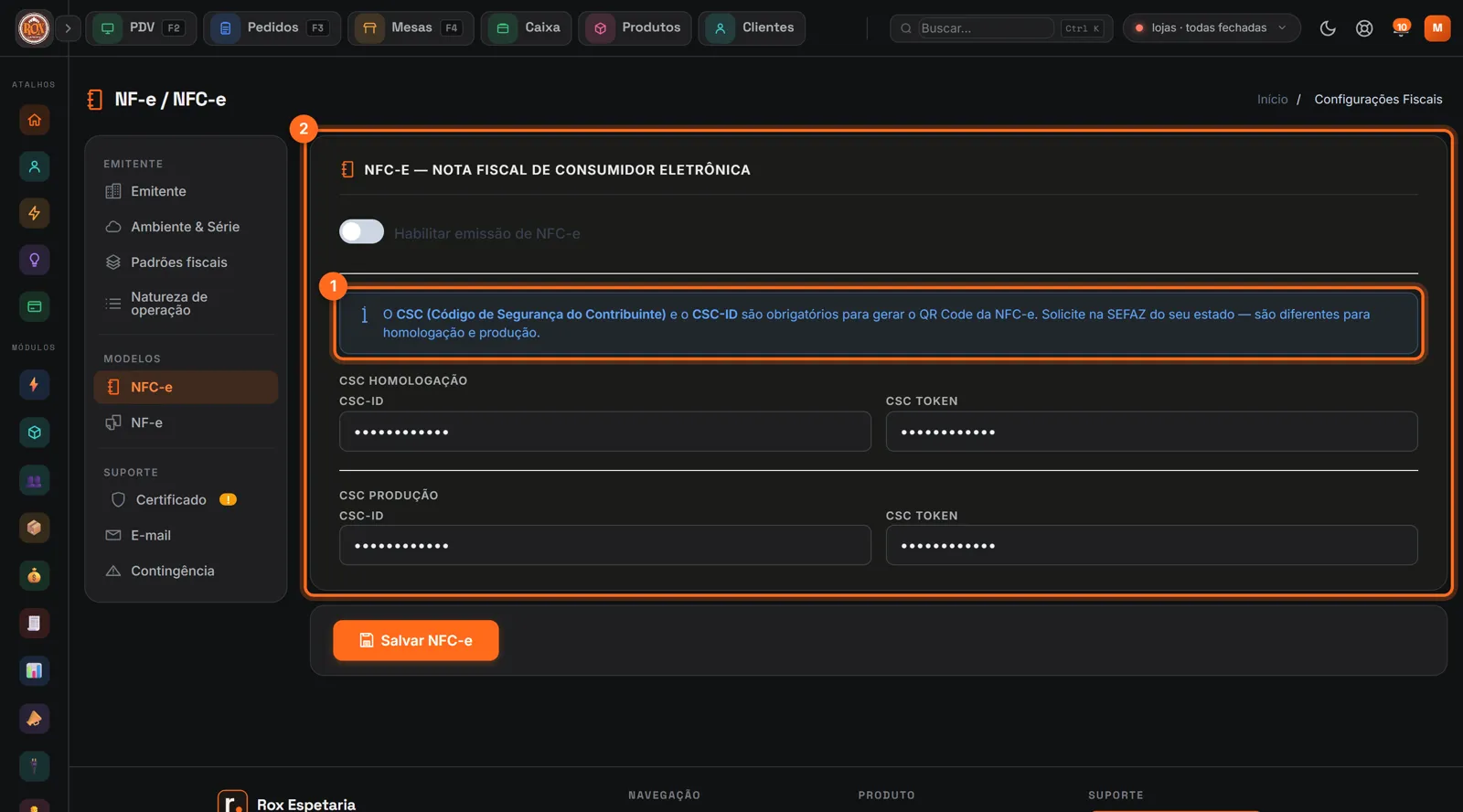Expand the sidebar with the chevron arrow

[x=68, y=28]
